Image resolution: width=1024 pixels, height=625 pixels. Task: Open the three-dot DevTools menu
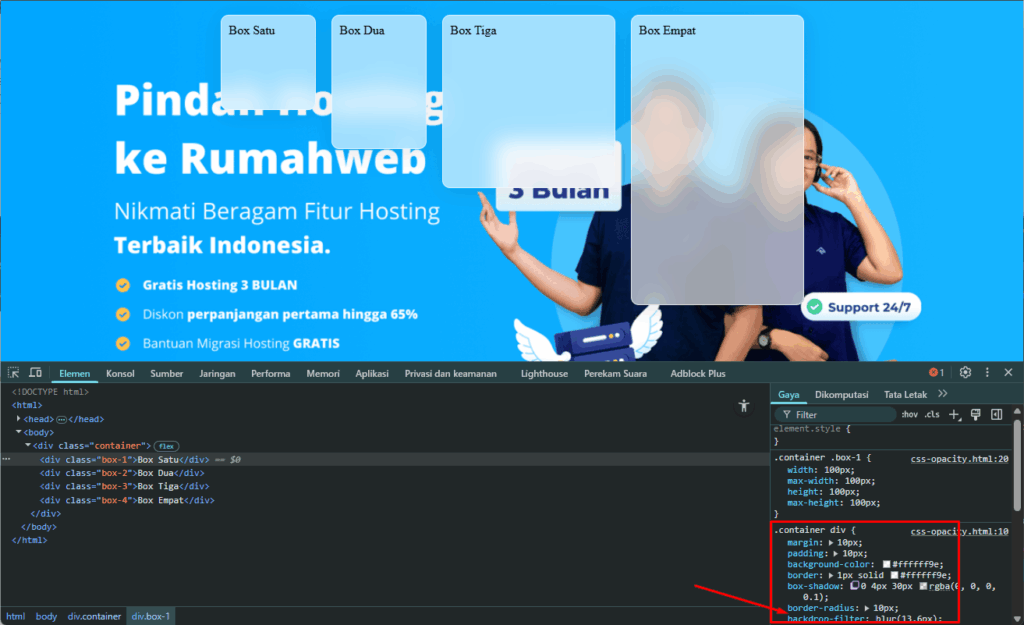coord(986,372)
